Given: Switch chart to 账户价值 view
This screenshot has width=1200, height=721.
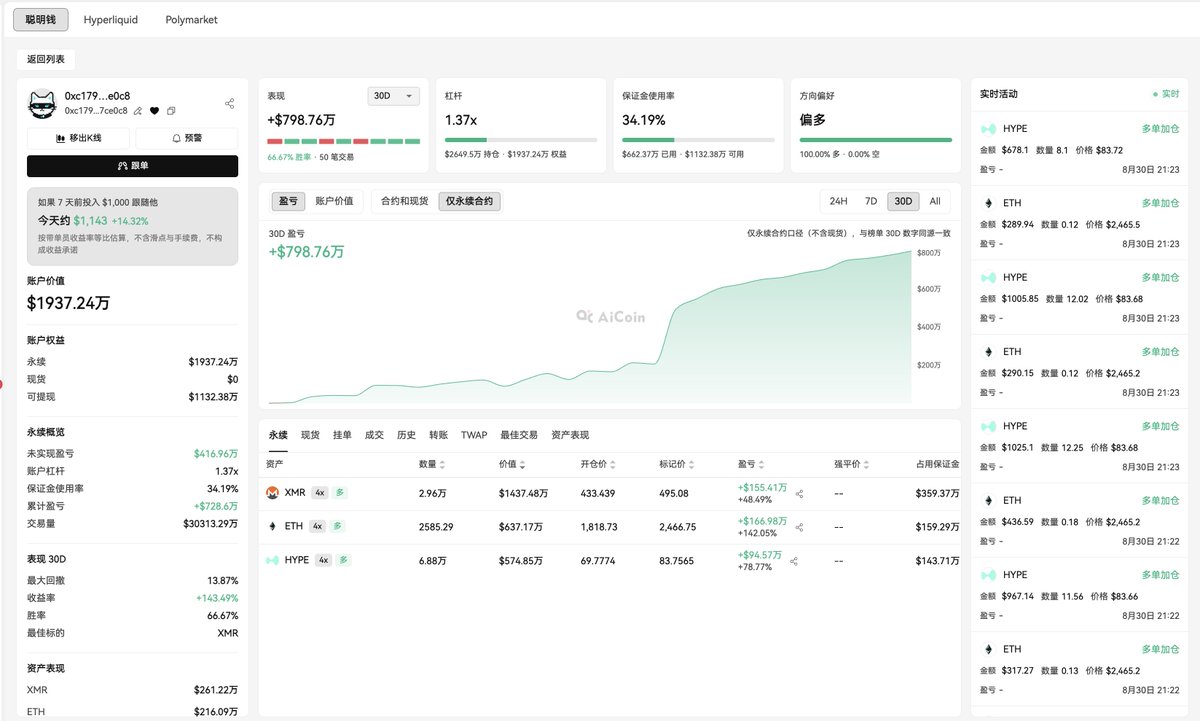Looking at the screenshot, I should (x=334, y=201).
